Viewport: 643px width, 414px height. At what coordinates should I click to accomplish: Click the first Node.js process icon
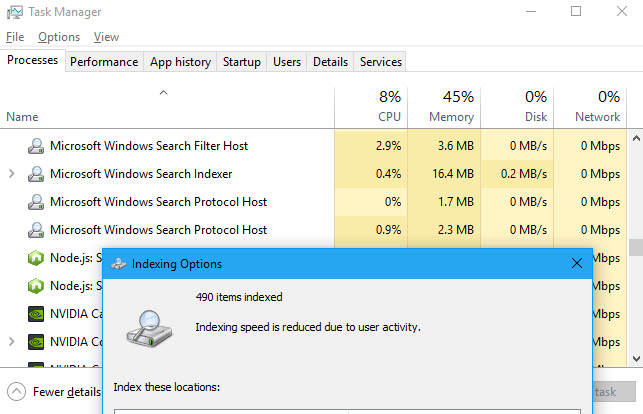[36, 258]
